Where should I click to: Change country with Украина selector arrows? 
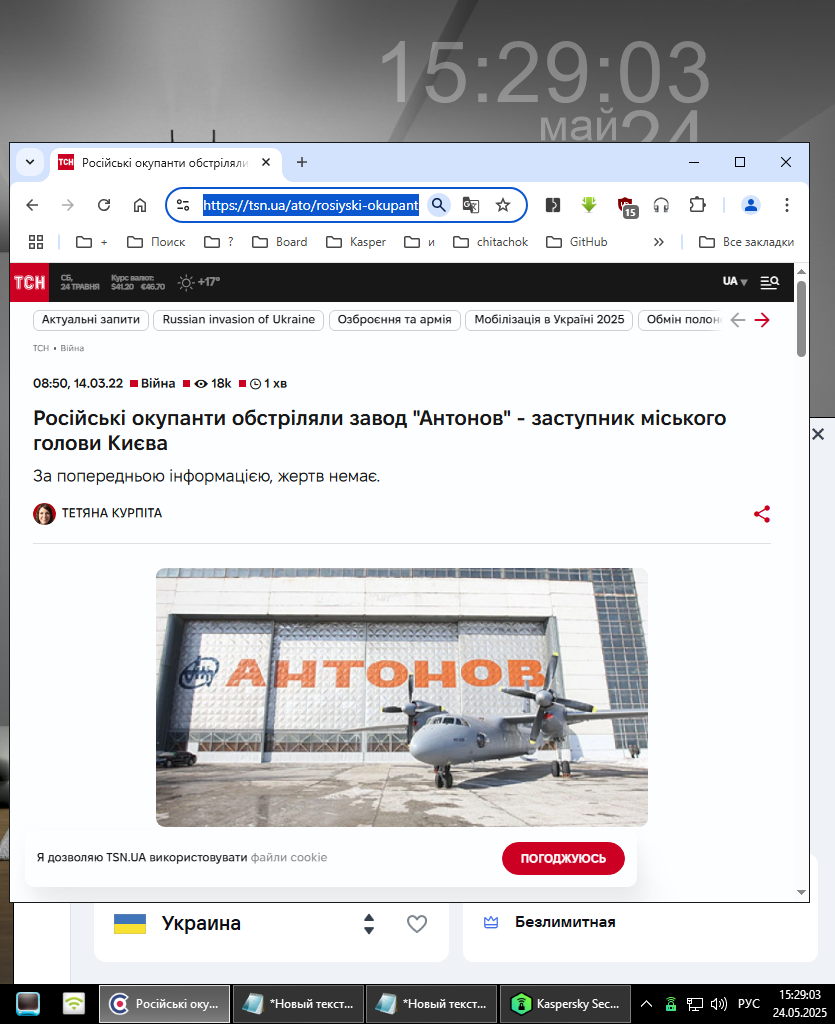coord(369,923)
